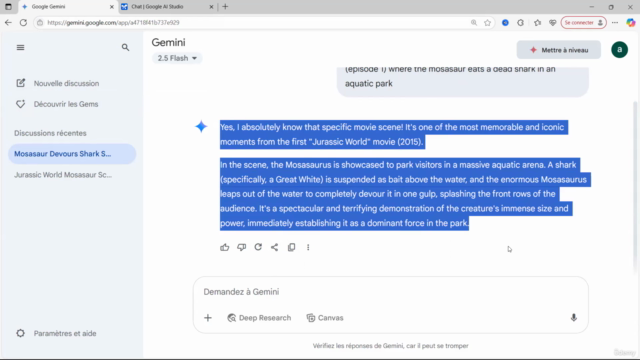This screenshot has width=640, height=360.
Task: Open the browser three-dot settings menu
Action: click(x=615, y=22)
